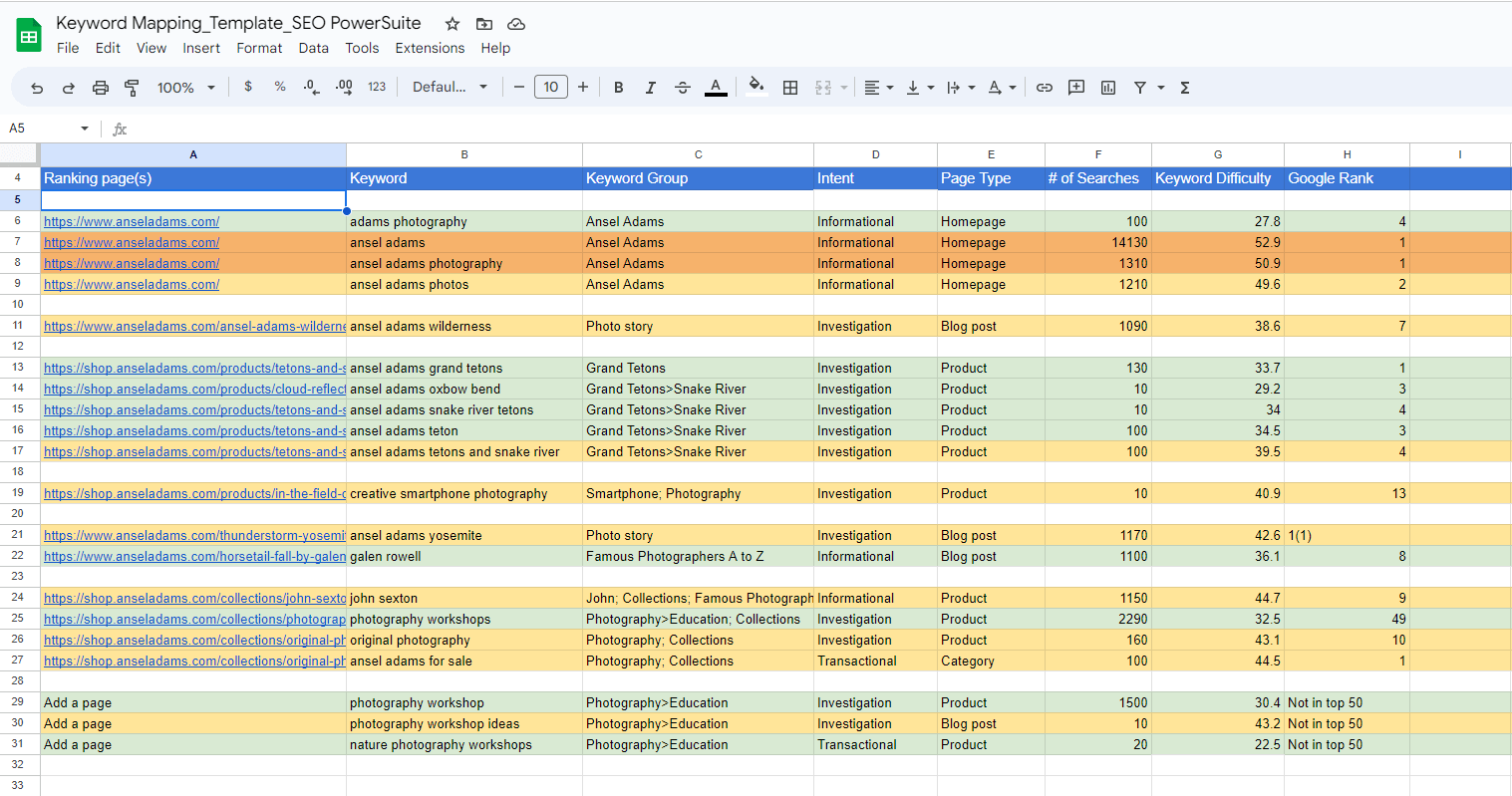The width and height of the screenshot is (1512, 796).
Task: Open the anseladams.com link in row 6
Action: pyautogui.click(x=132, y=222)
